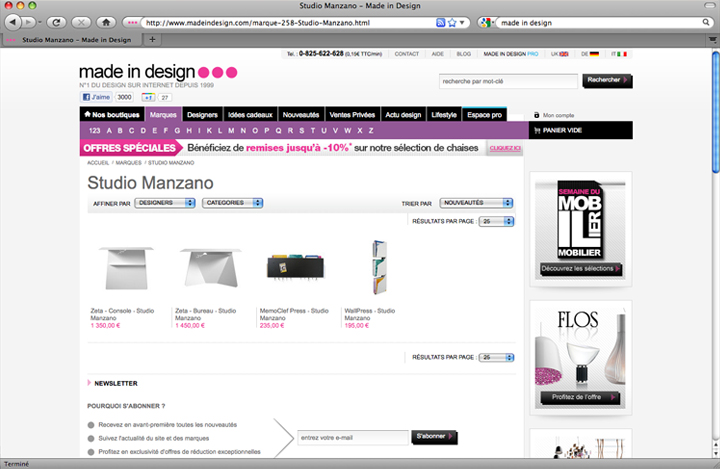Open the AIDE help link

(x=438, y=54)
